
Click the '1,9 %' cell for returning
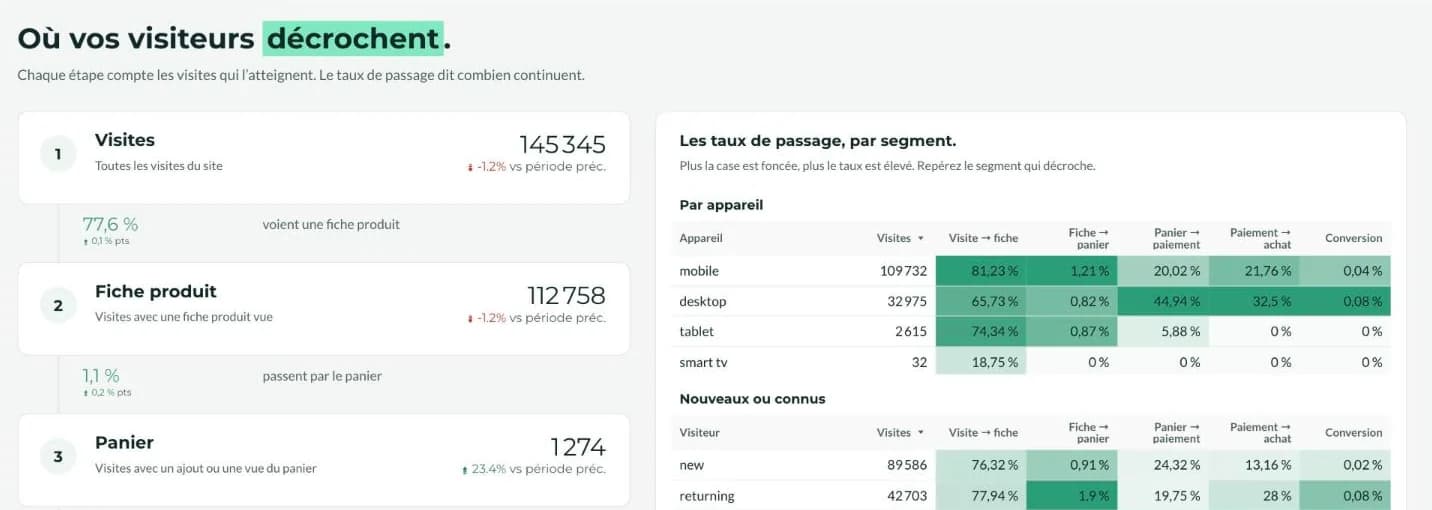coord(1072,496)
